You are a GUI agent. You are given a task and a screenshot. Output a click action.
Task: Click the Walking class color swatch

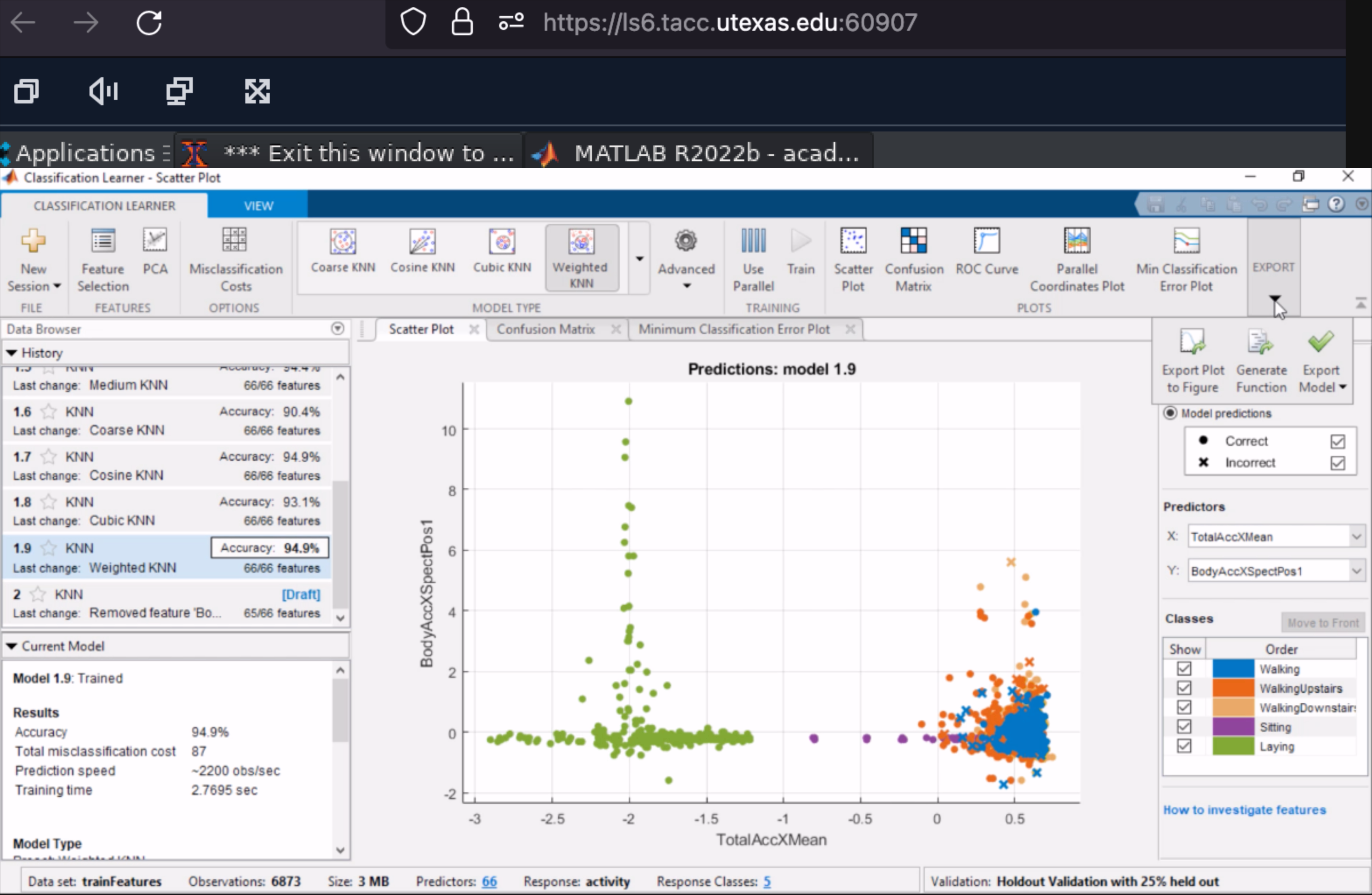coord(1234,669)
